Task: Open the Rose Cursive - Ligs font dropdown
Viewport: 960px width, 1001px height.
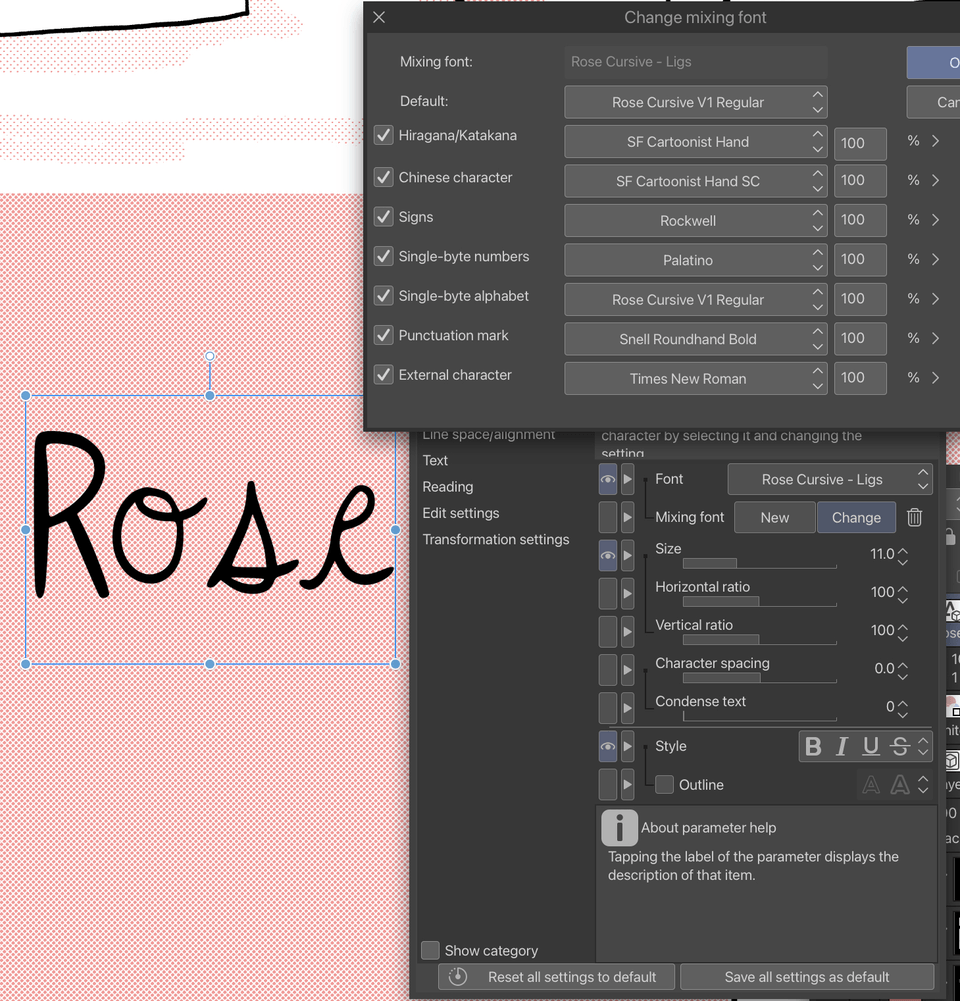Action: (829, 479)
